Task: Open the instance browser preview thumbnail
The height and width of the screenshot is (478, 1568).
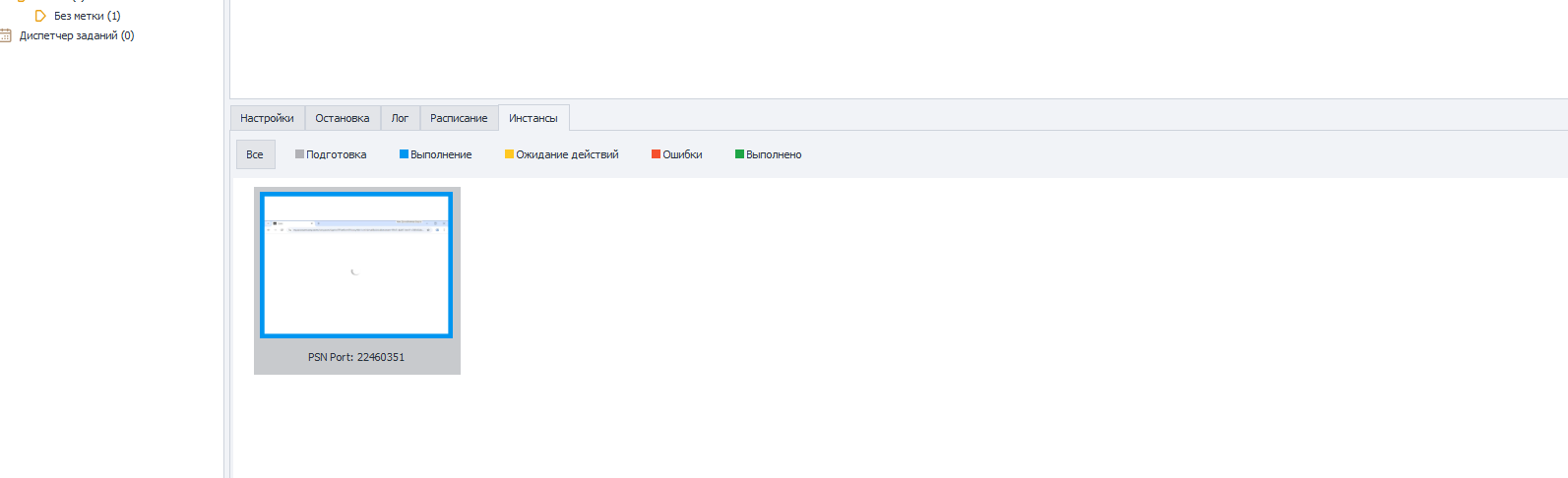Action: click(356, 266)
